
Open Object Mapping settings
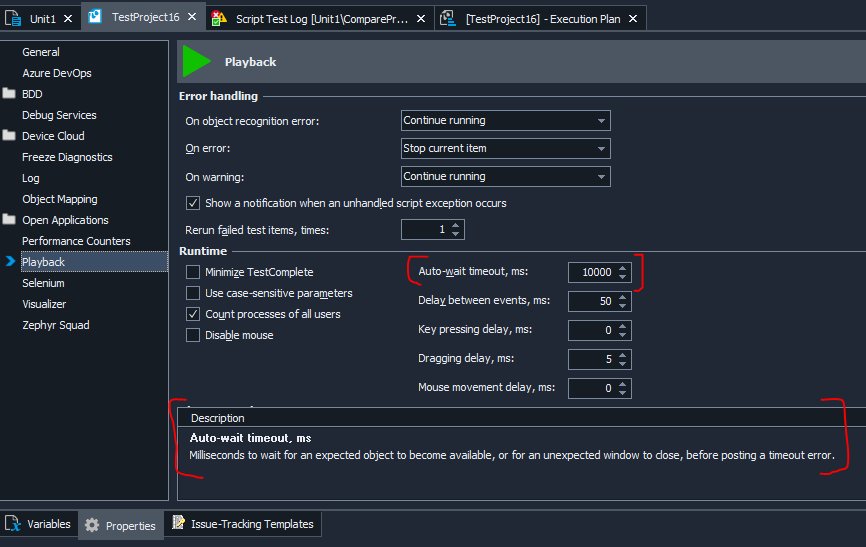[x=60, y=199]
